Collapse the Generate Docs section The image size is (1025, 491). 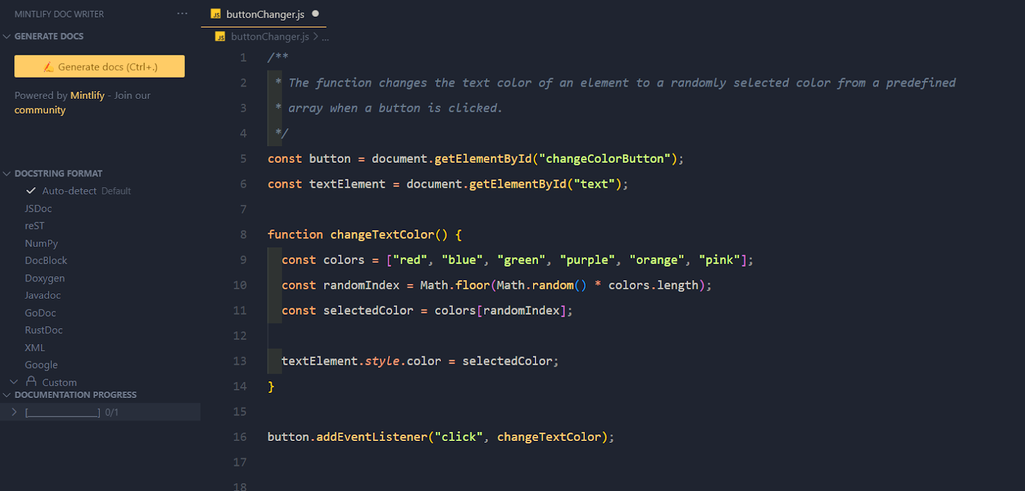[8, 37]
